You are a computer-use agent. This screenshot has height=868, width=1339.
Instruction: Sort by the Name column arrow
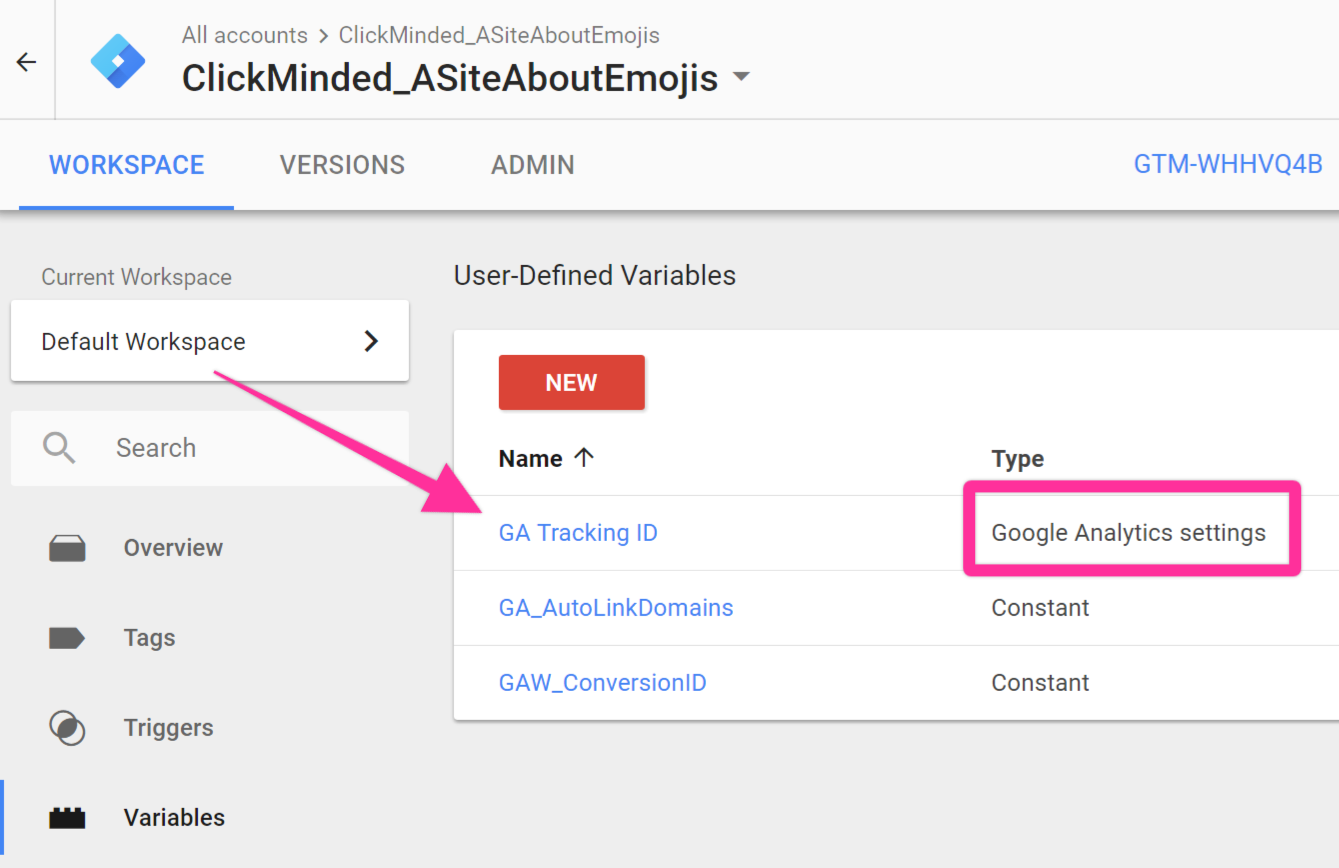[x=584, y=458]
